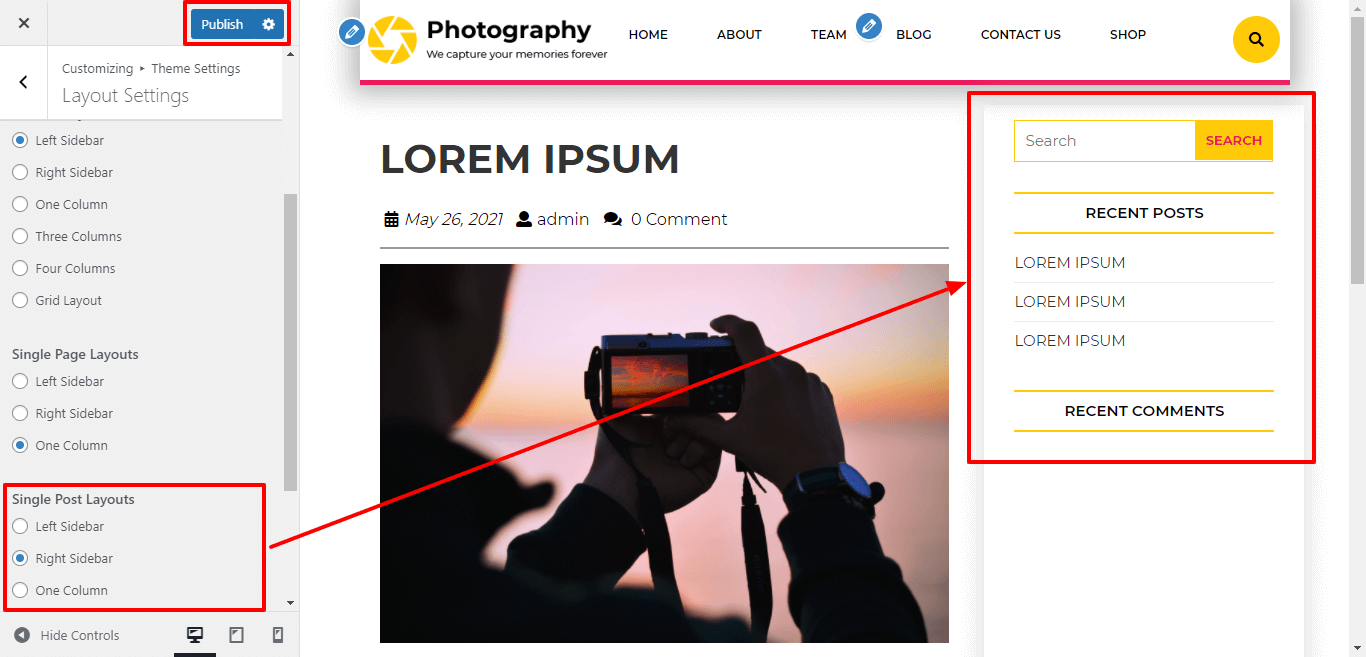The image size is (1366, 657).
Task: Switch to desktop preview device icon
Action: 195,635
